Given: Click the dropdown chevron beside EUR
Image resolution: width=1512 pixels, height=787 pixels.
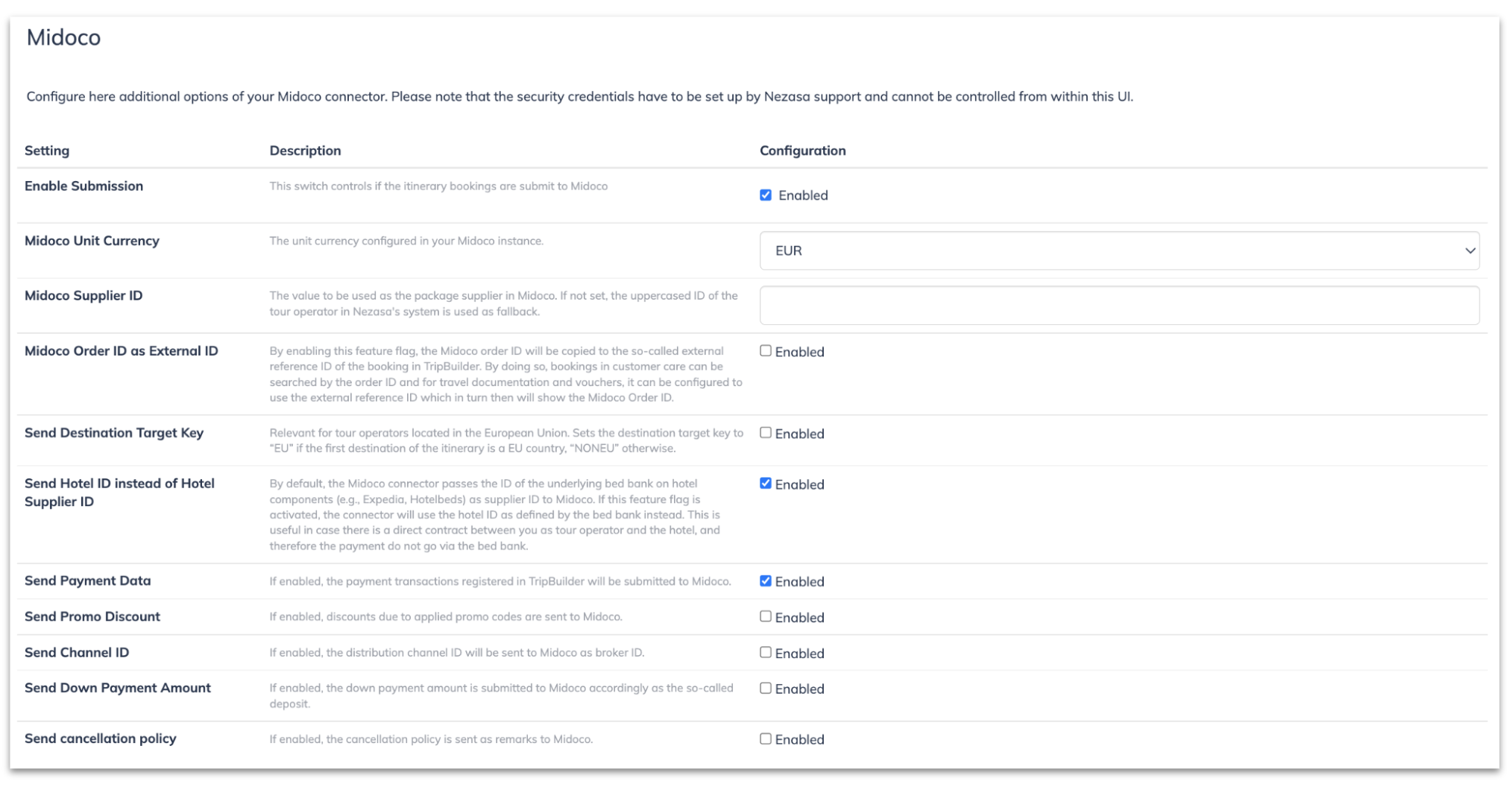Looking at the screenshot, I should [1470, 250].
